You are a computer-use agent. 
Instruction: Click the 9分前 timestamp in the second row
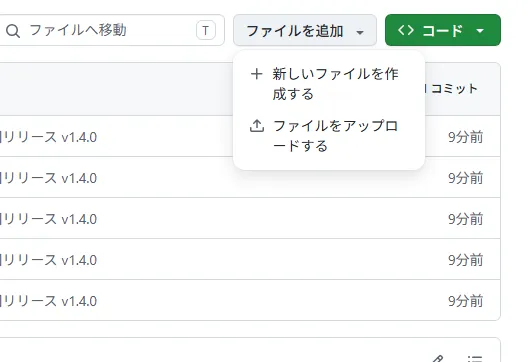[x=466, y=178]
